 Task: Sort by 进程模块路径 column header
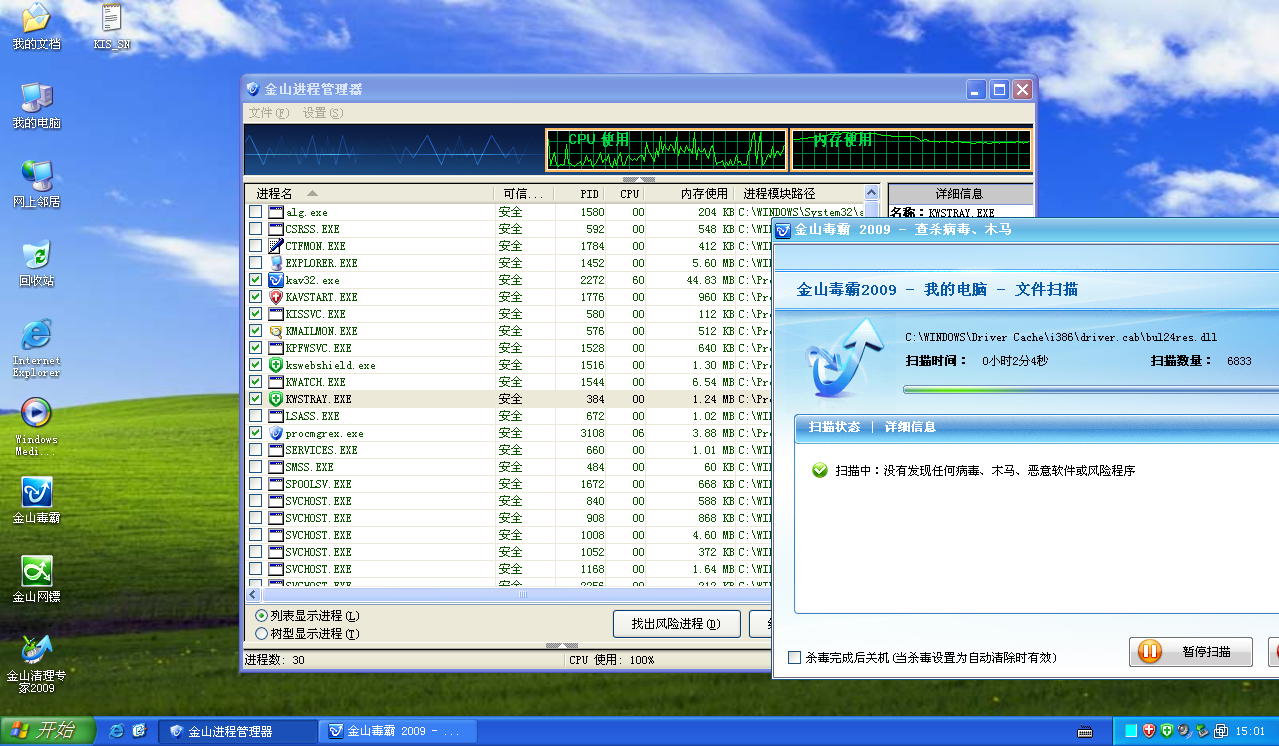[797, 194]
